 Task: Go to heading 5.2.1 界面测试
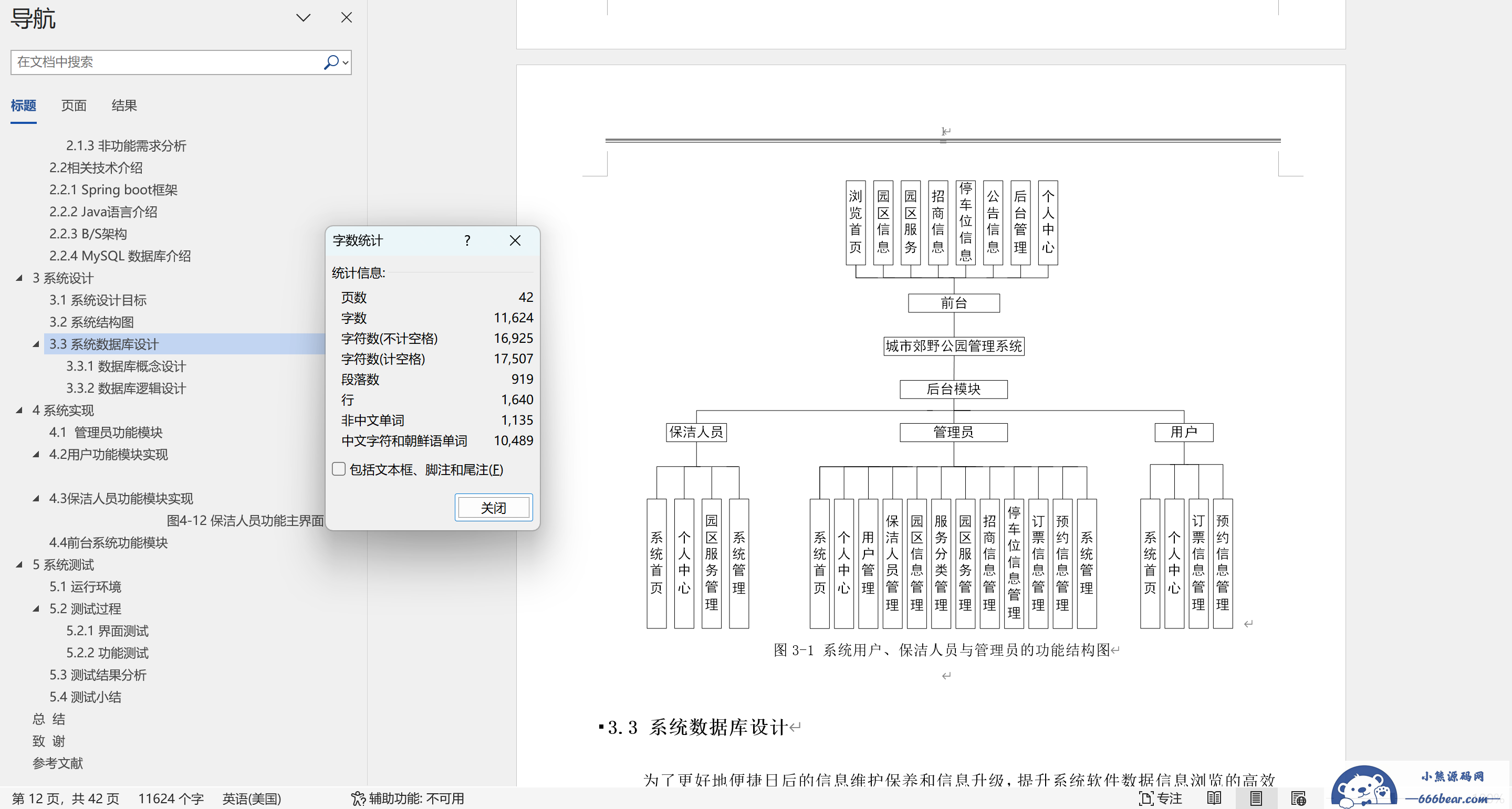click(x=108, y=631)
